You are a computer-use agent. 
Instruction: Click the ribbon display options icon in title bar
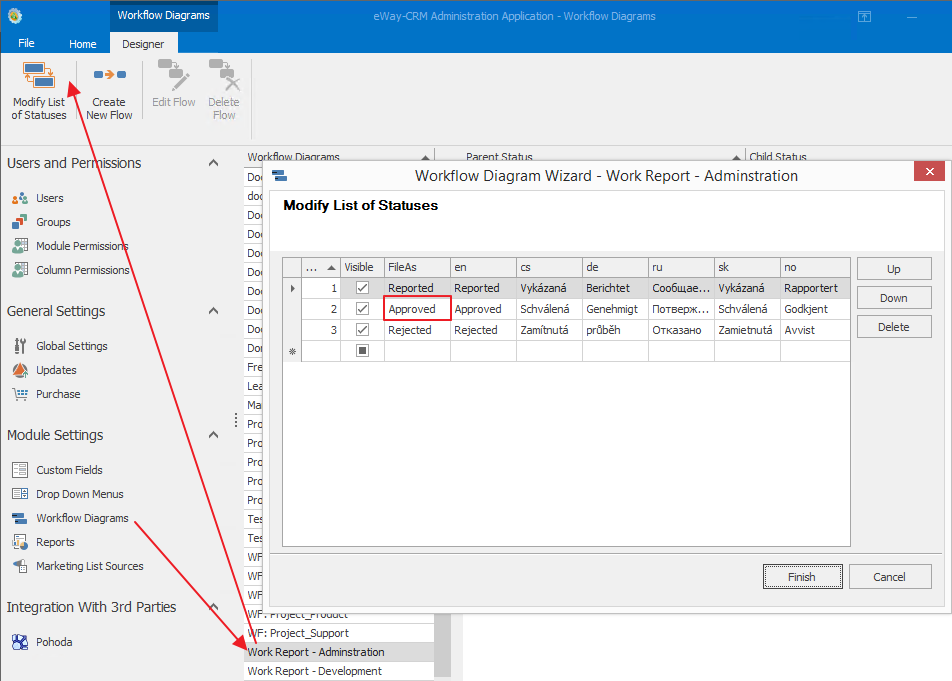[864, 16]
